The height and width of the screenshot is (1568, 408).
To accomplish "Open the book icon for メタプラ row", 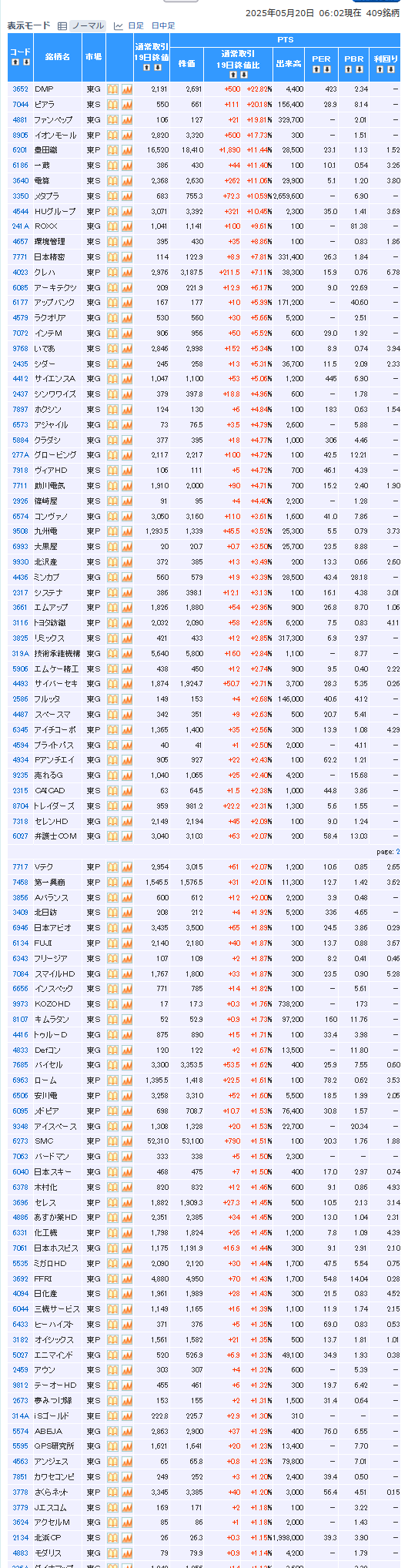I will click(x=112, y=196).
